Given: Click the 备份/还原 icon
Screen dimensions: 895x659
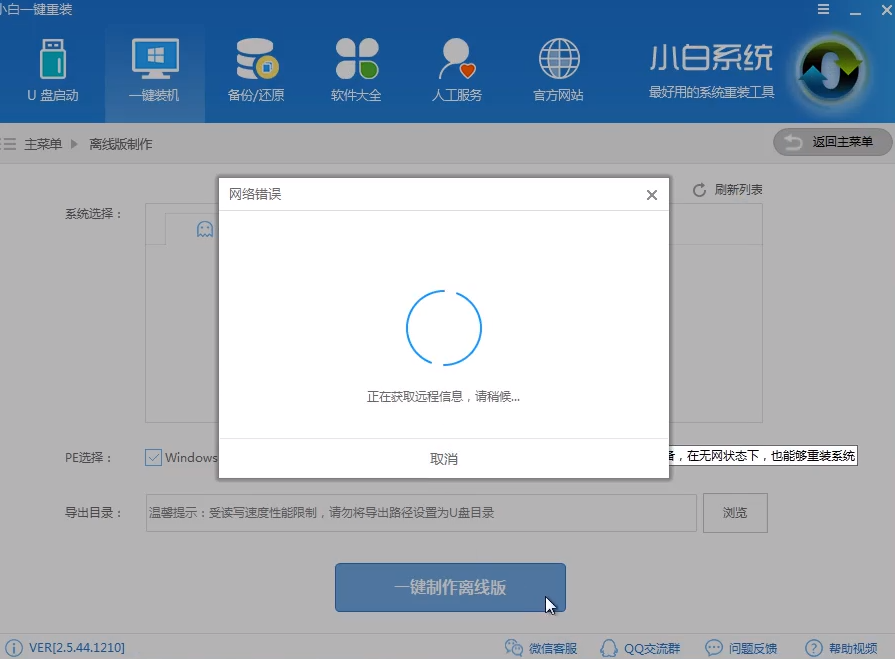Looking at the screenshot, I should click(x=255, y=70).
